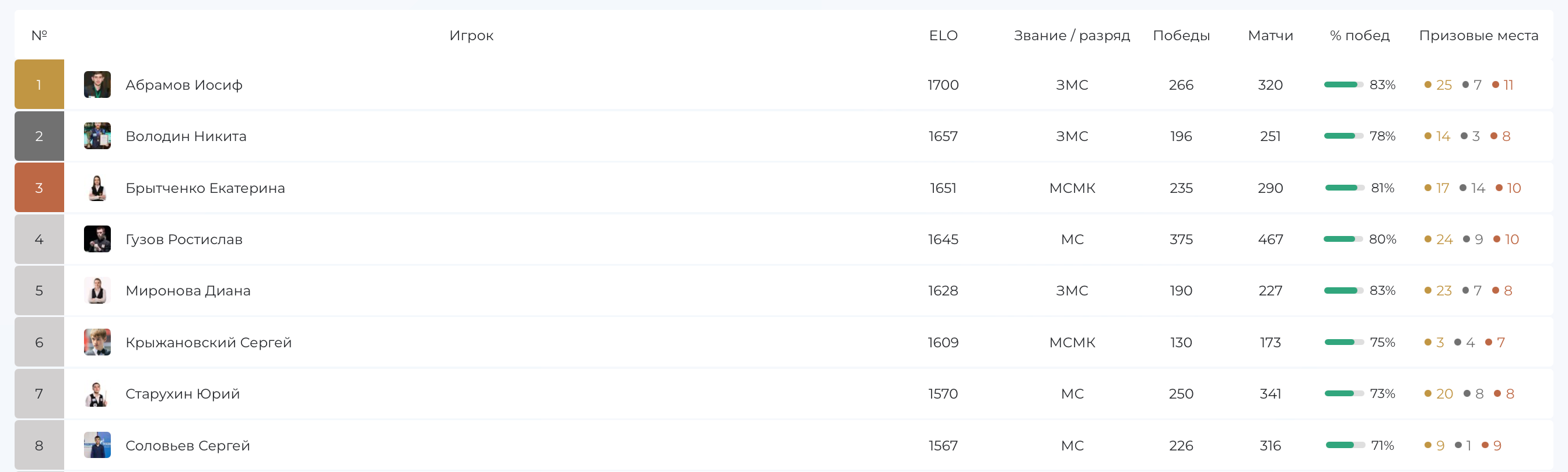Screen dimensions: 1568x472
Task: Open Миронова Диана player profile link
Action: click(188, 291)
